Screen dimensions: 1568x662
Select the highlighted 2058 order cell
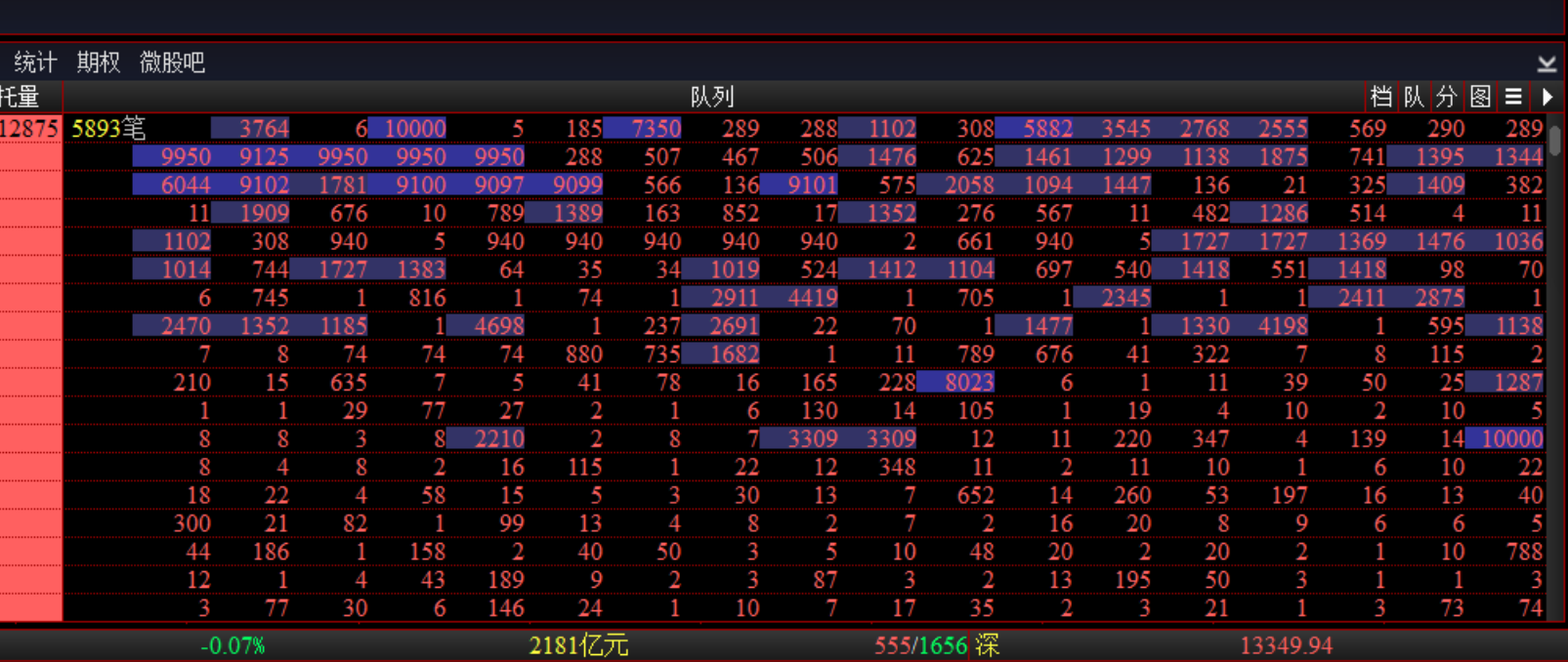(x=955, y=186)
